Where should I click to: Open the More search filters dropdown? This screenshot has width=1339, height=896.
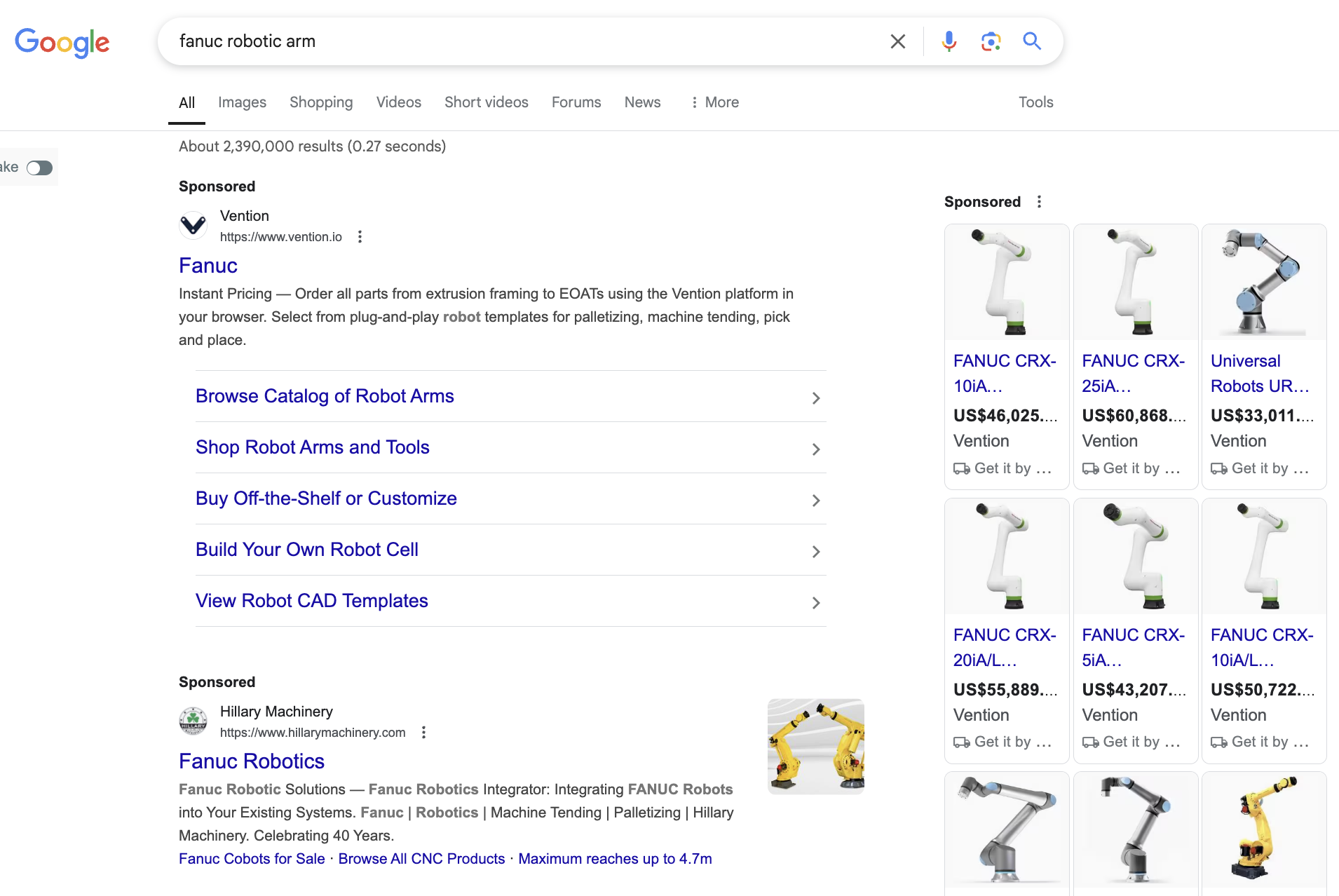point(714,102)
